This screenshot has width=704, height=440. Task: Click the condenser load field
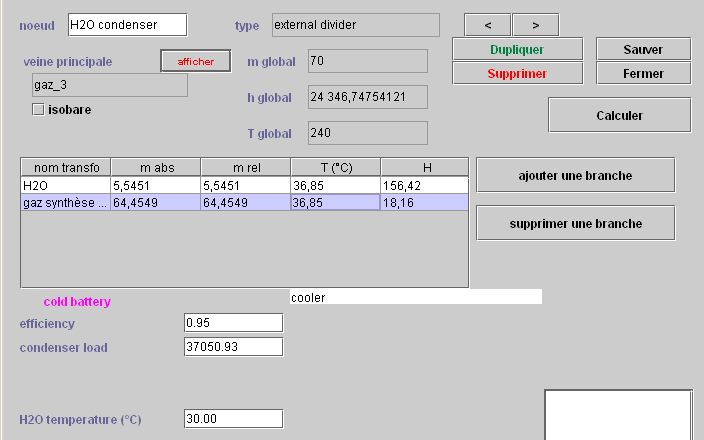[x=233, y=347]
